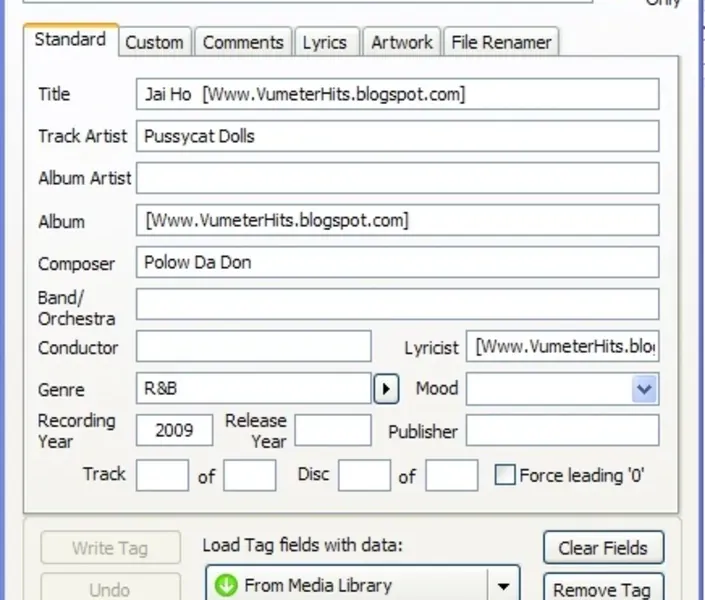Enable Force leading '0' checkbox
Screen dimensions: 705x600
504,475
